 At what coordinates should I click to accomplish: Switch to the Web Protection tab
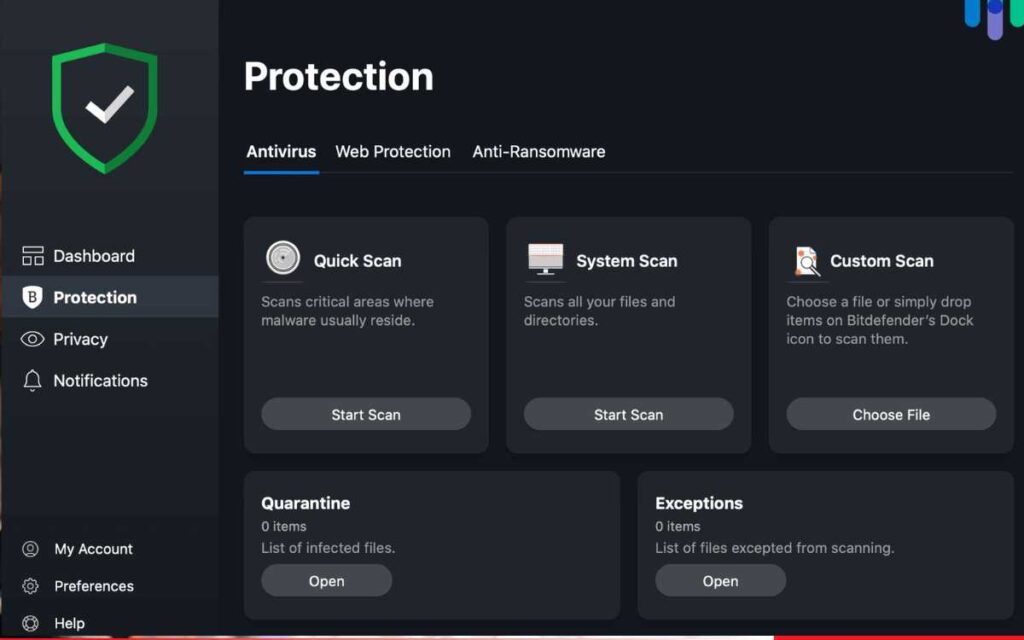(393, 152)
